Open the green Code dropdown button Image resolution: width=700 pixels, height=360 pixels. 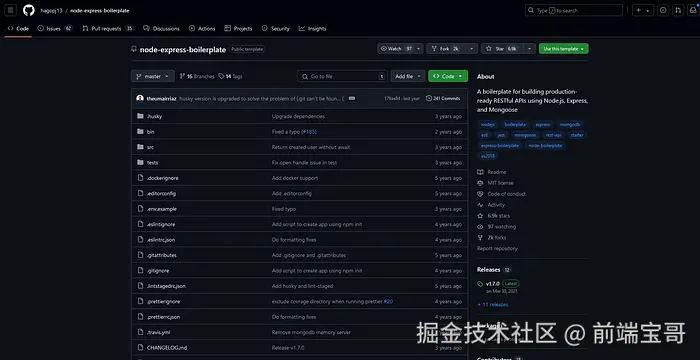tap(448, 76)
